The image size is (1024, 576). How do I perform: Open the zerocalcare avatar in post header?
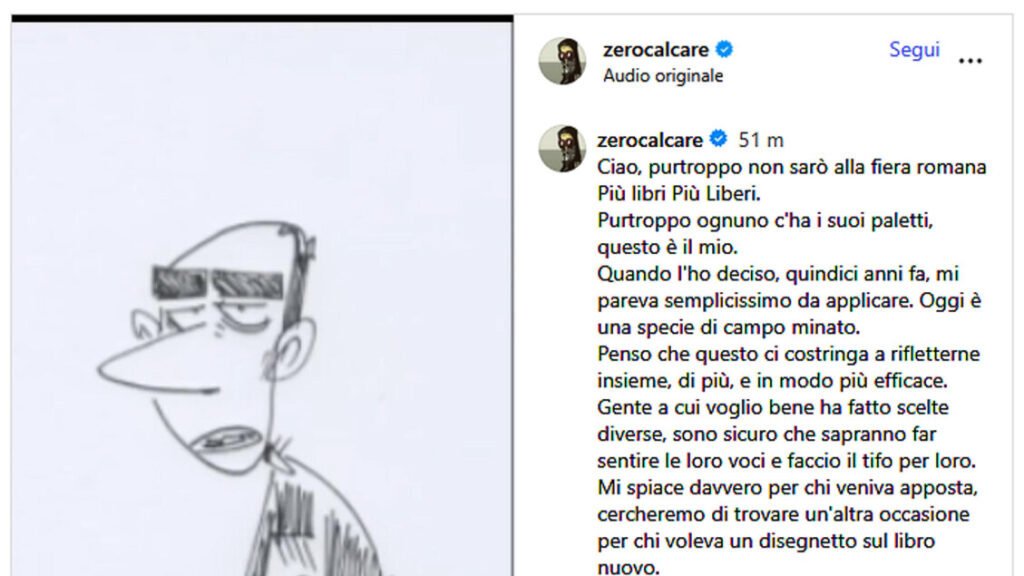(562, 61)
